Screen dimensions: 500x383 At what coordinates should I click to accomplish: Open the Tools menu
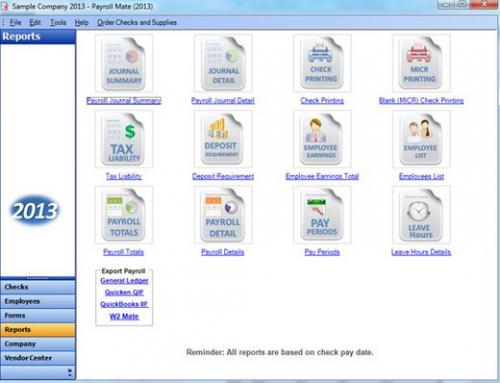[58, 22]
